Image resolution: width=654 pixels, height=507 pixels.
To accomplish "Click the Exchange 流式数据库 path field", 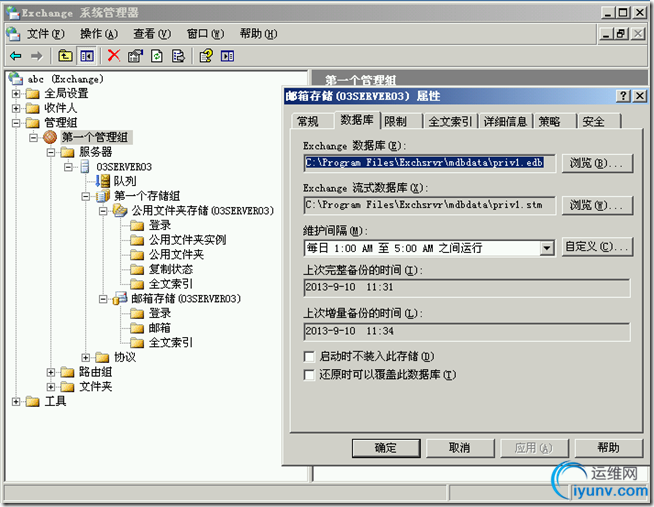I will (430, 205).
